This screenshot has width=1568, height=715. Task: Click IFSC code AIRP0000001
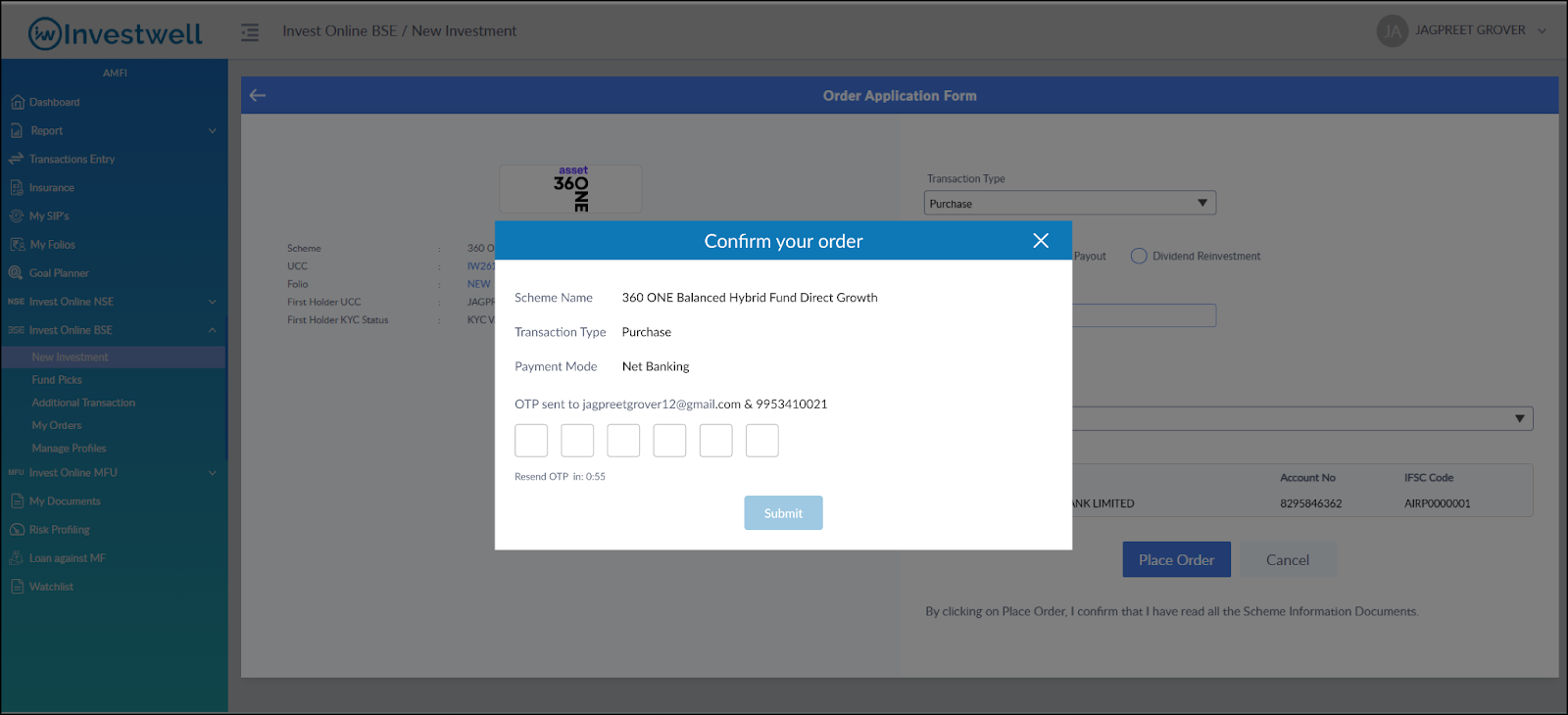[1437, 503]
